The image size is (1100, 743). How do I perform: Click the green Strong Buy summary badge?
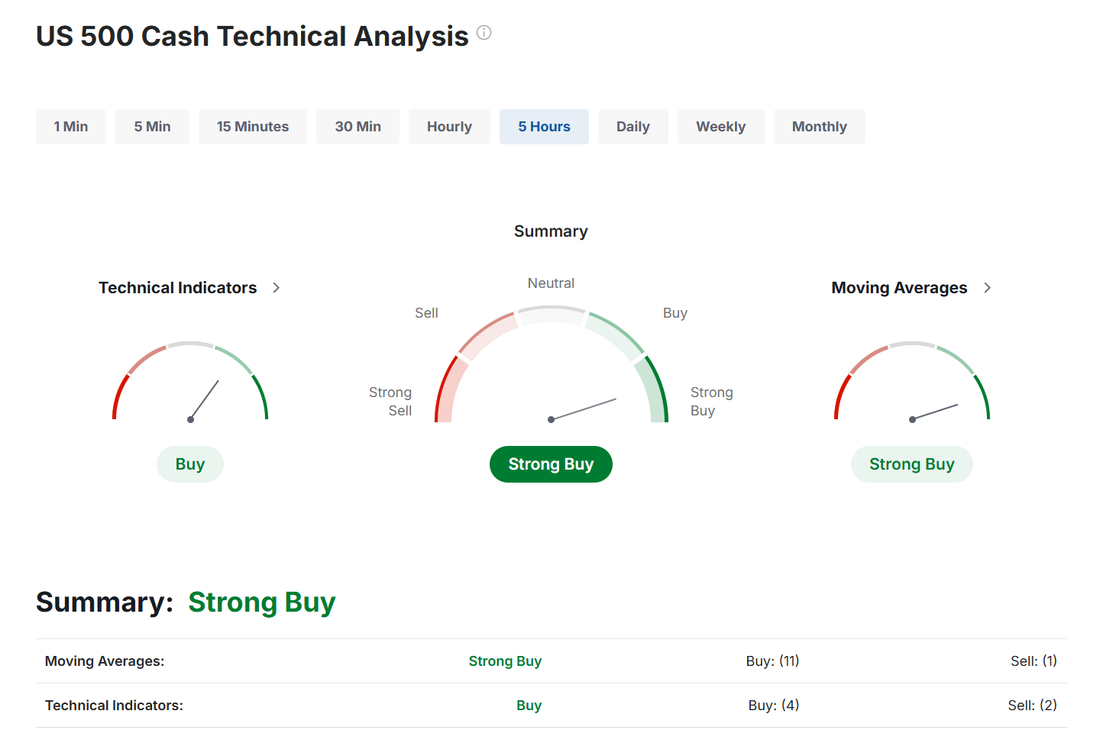[x=551, y=464]
